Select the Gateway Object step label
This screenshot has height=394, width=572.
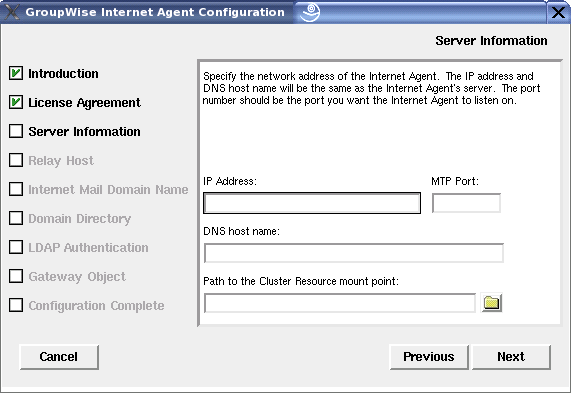(x=77, y=277)
